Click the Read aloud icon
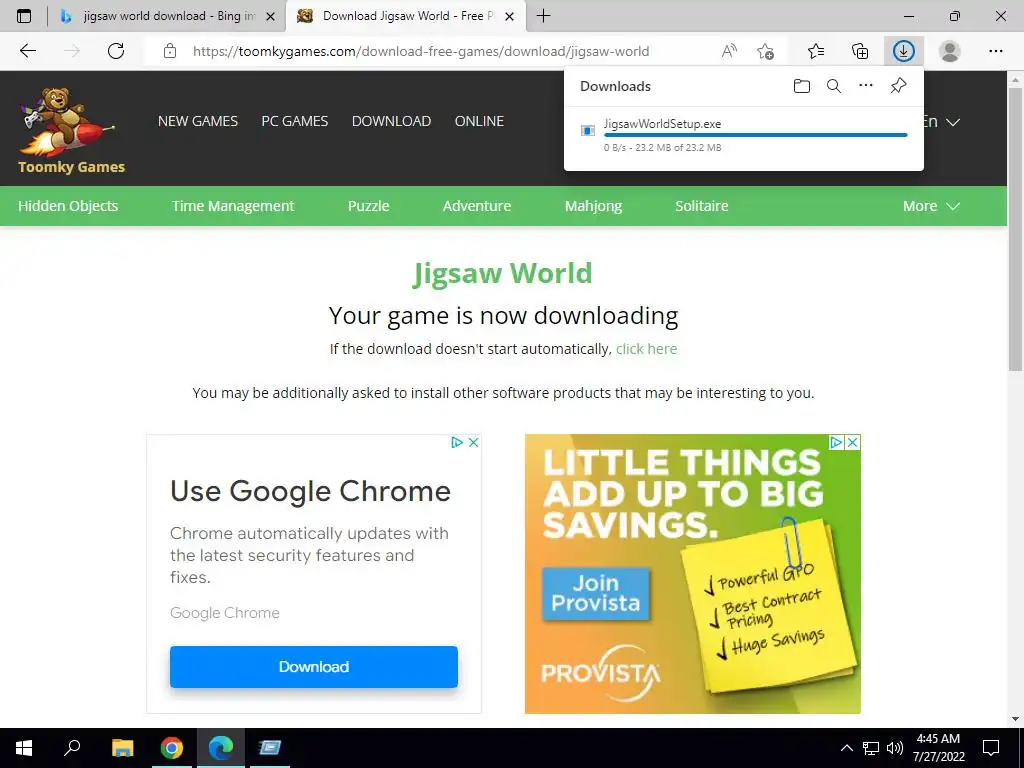The image size is (1024, 768). (x=729, y=51)
